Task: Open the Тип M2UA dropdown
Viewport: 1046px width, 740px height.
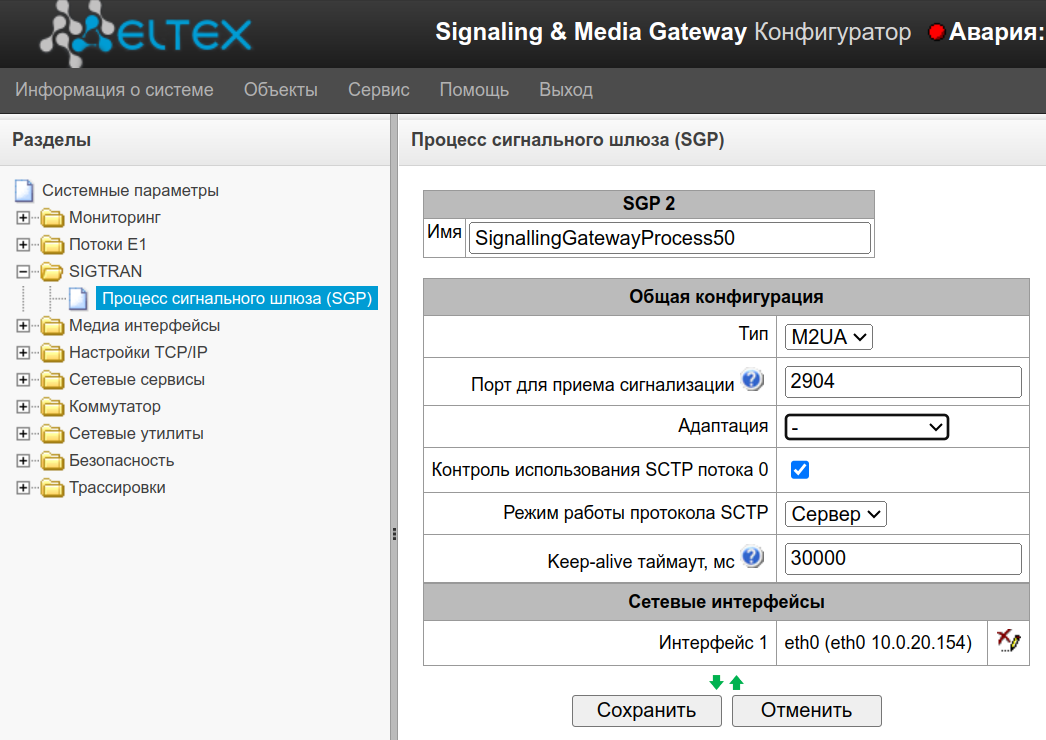Action: (x=828, y=337)
